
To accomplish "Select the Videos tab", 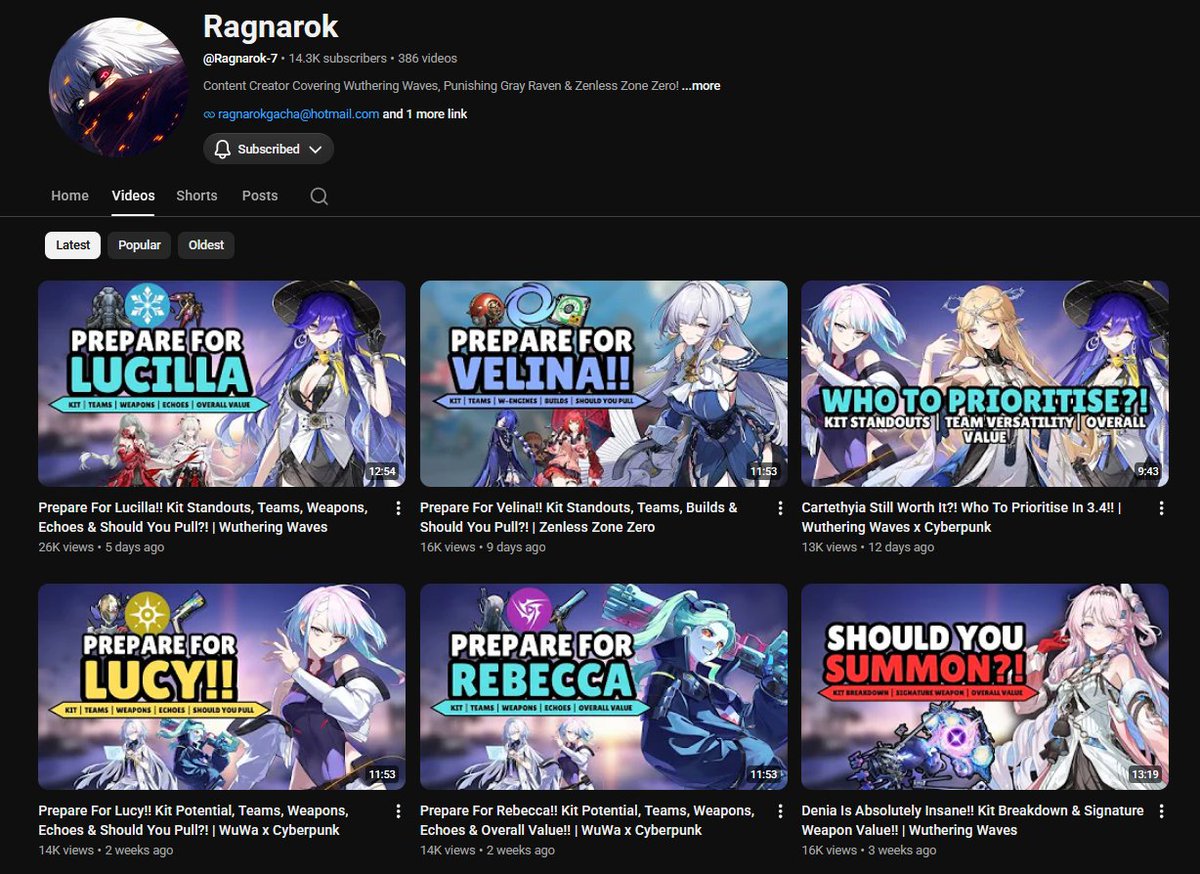I will tap(133, 196).
